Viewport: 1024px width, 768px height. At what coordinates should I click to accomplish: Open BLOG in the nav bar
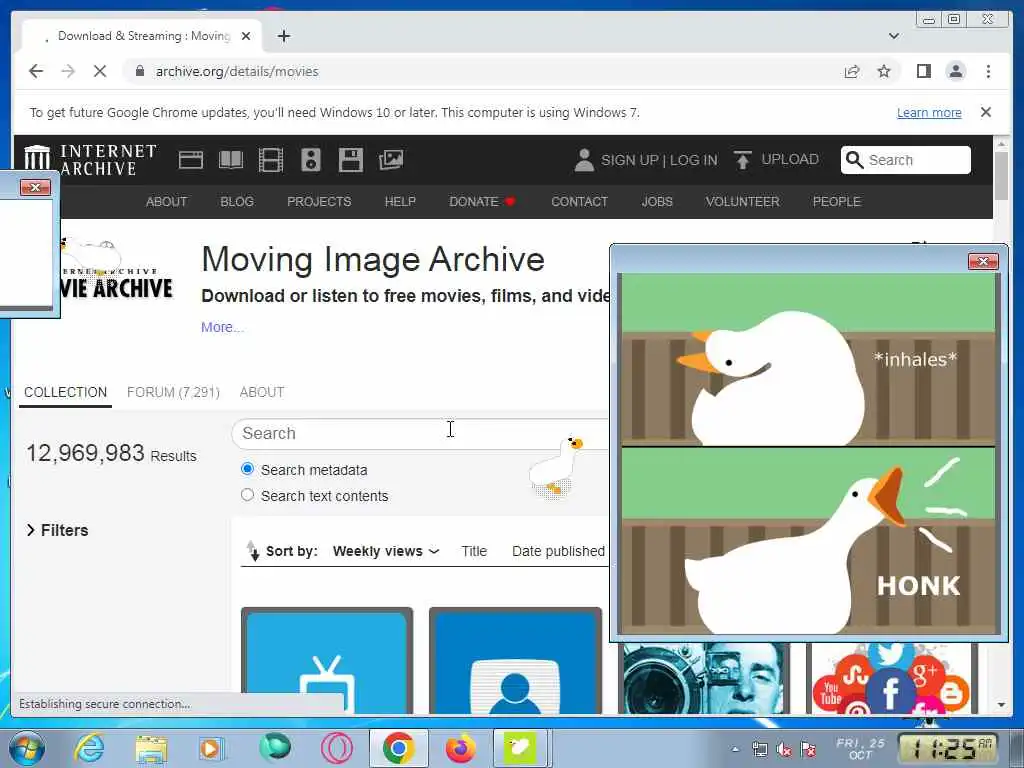237,202
